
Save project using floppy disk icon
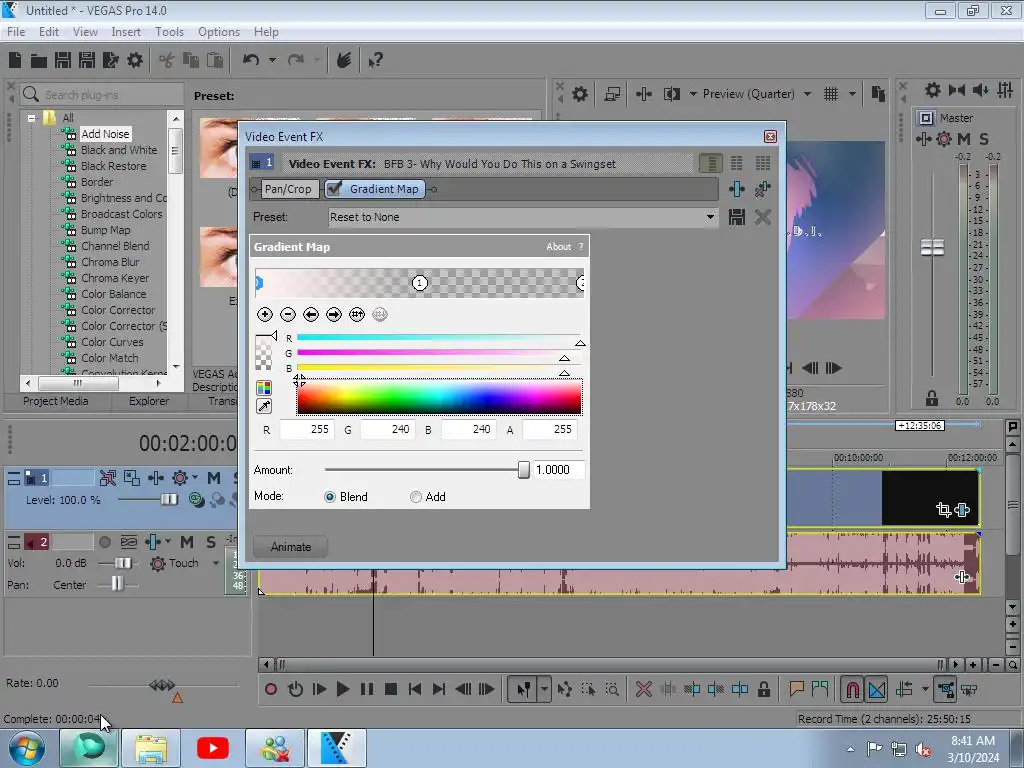(x=63, y=61)
